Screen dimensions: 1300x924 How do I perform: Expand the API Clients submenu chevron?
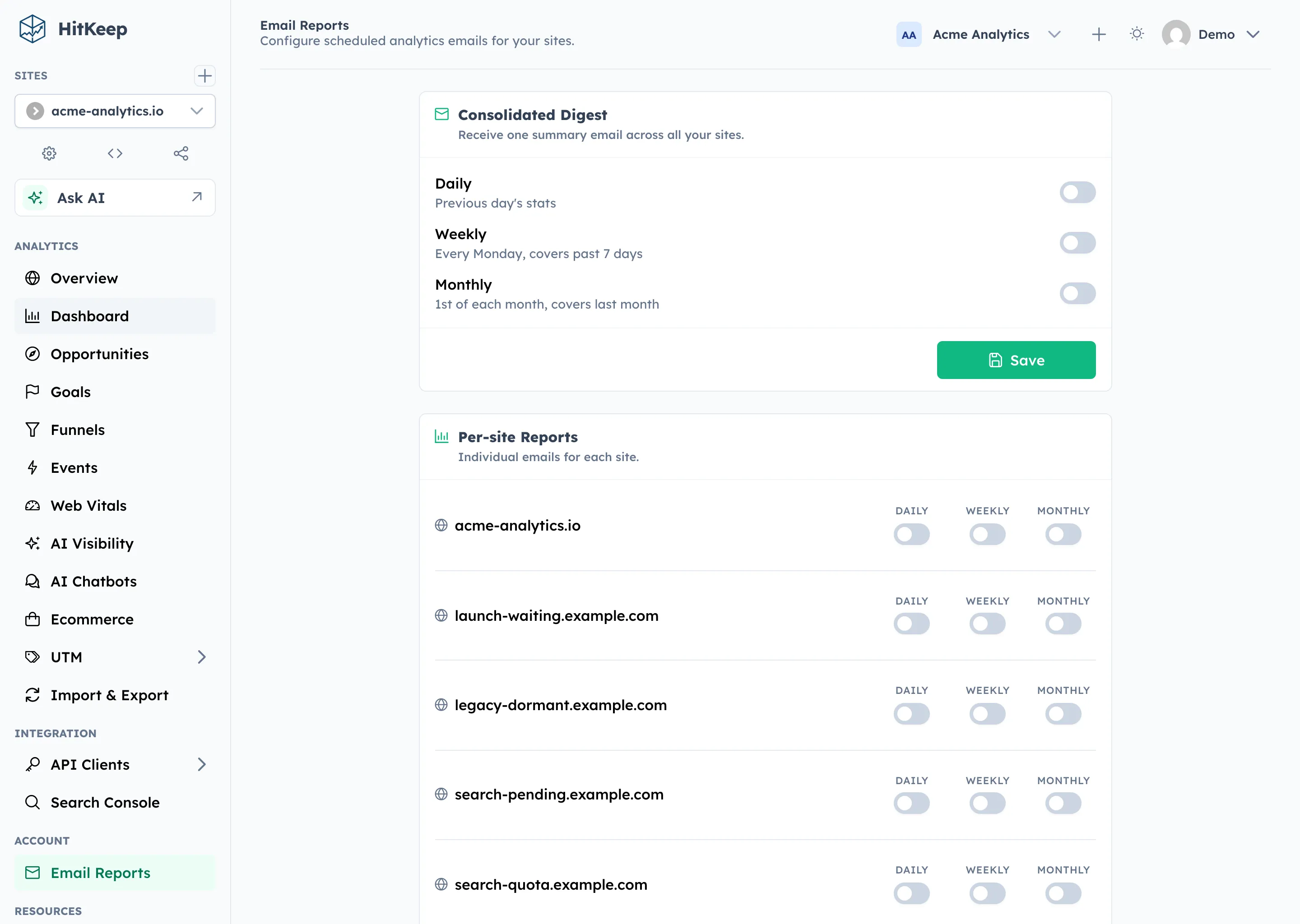coord(201,764)
